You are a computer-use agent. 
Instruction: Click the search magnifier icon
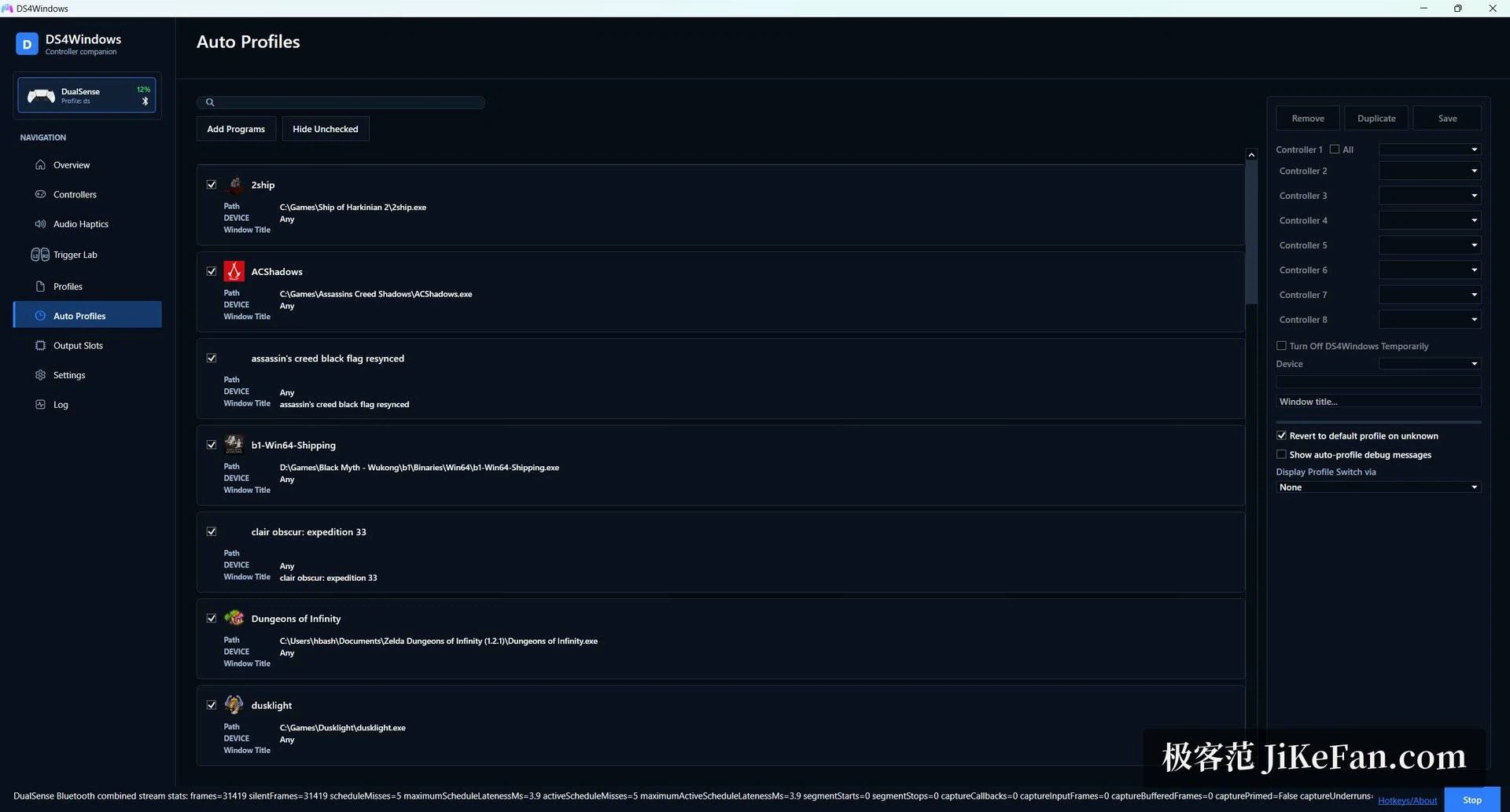click(x=210, y=102)
